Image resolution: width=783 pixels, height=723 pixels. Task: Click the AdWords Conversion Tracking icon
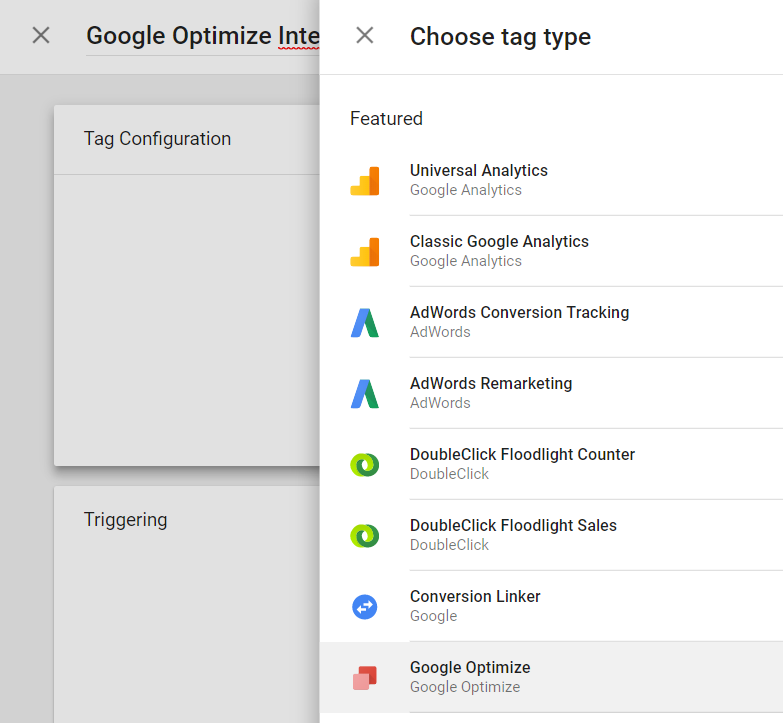[365, 322]
